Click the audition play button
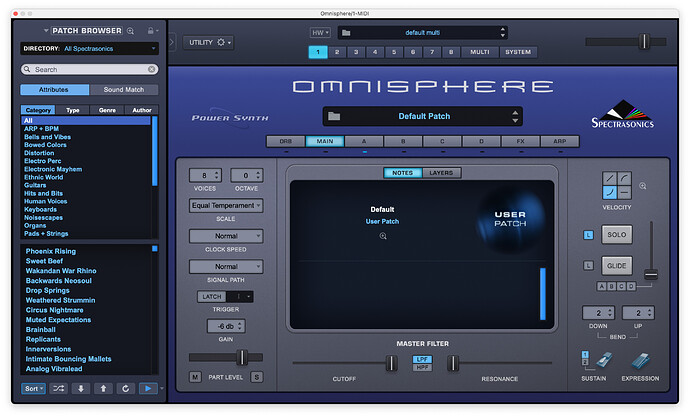This screenshot has height=416, width=690. (x=148, y=388)
